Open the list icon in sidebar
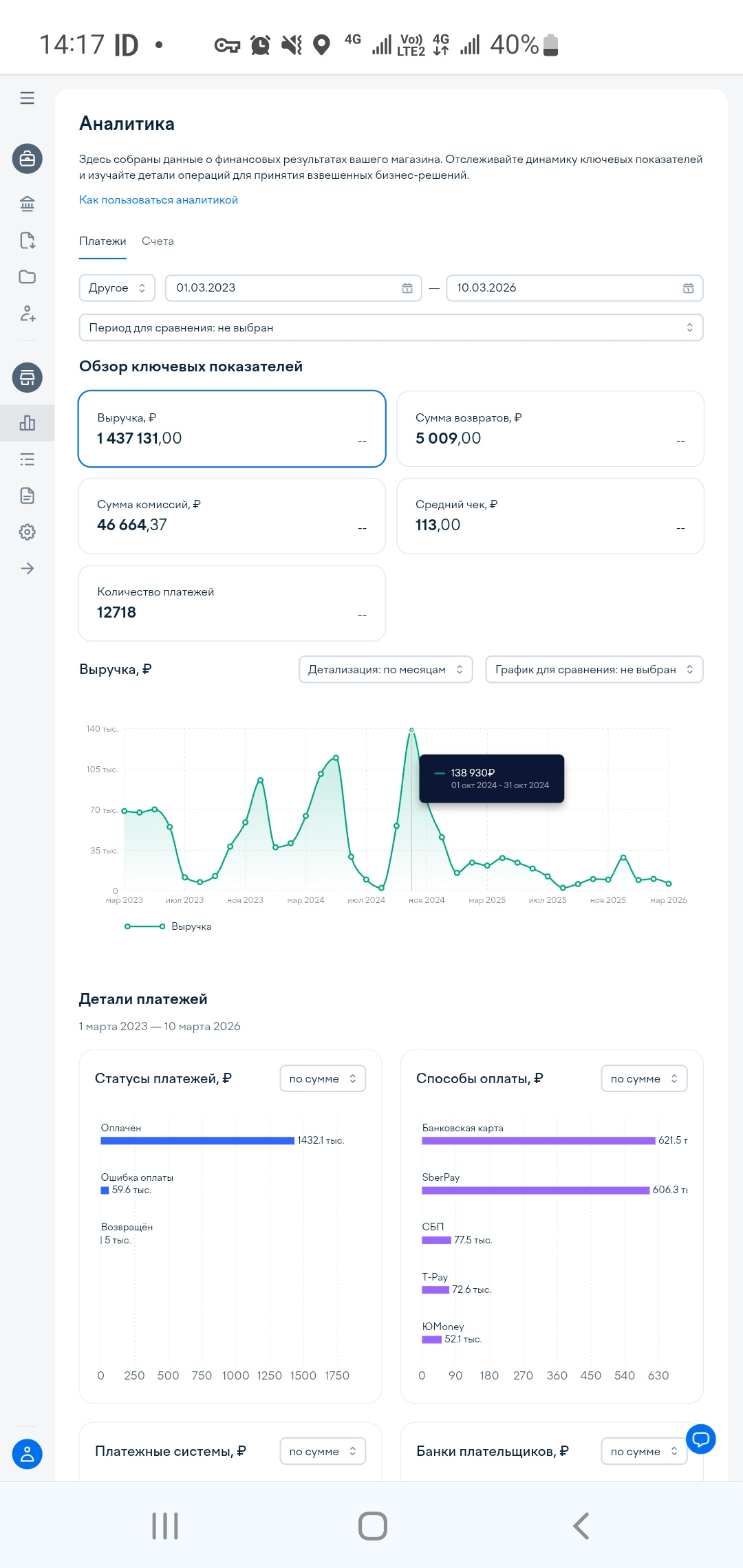743x1568 pixels. tap(28, 459)
